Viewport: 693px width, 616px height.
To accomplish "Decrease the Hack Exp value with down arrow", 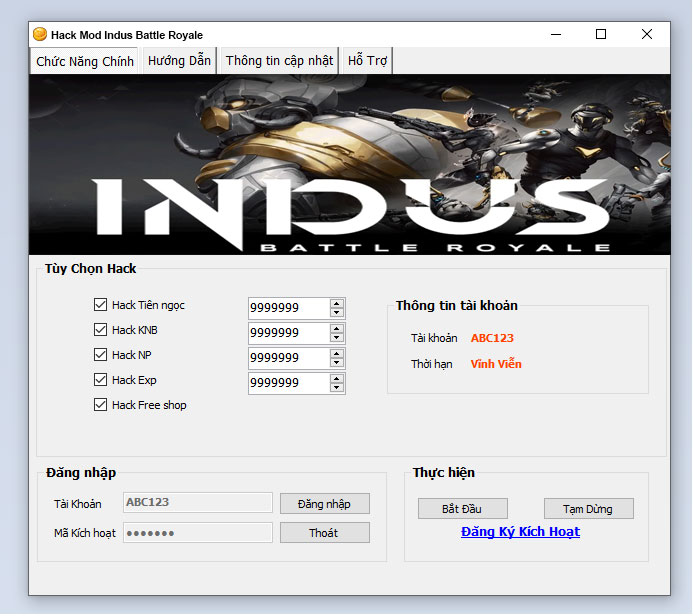I will coord(337,388).
